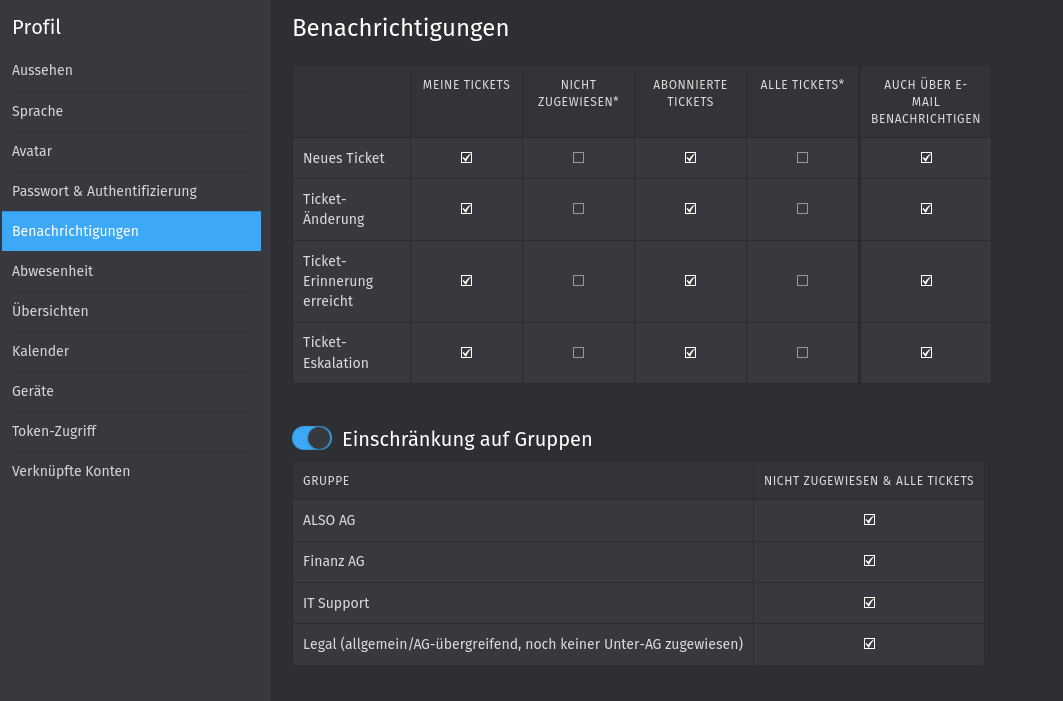This screenshot has height=701, width=1063.
Task: Uncheck Meine Tickets for Neues Ticket
Action: [466, 158]
